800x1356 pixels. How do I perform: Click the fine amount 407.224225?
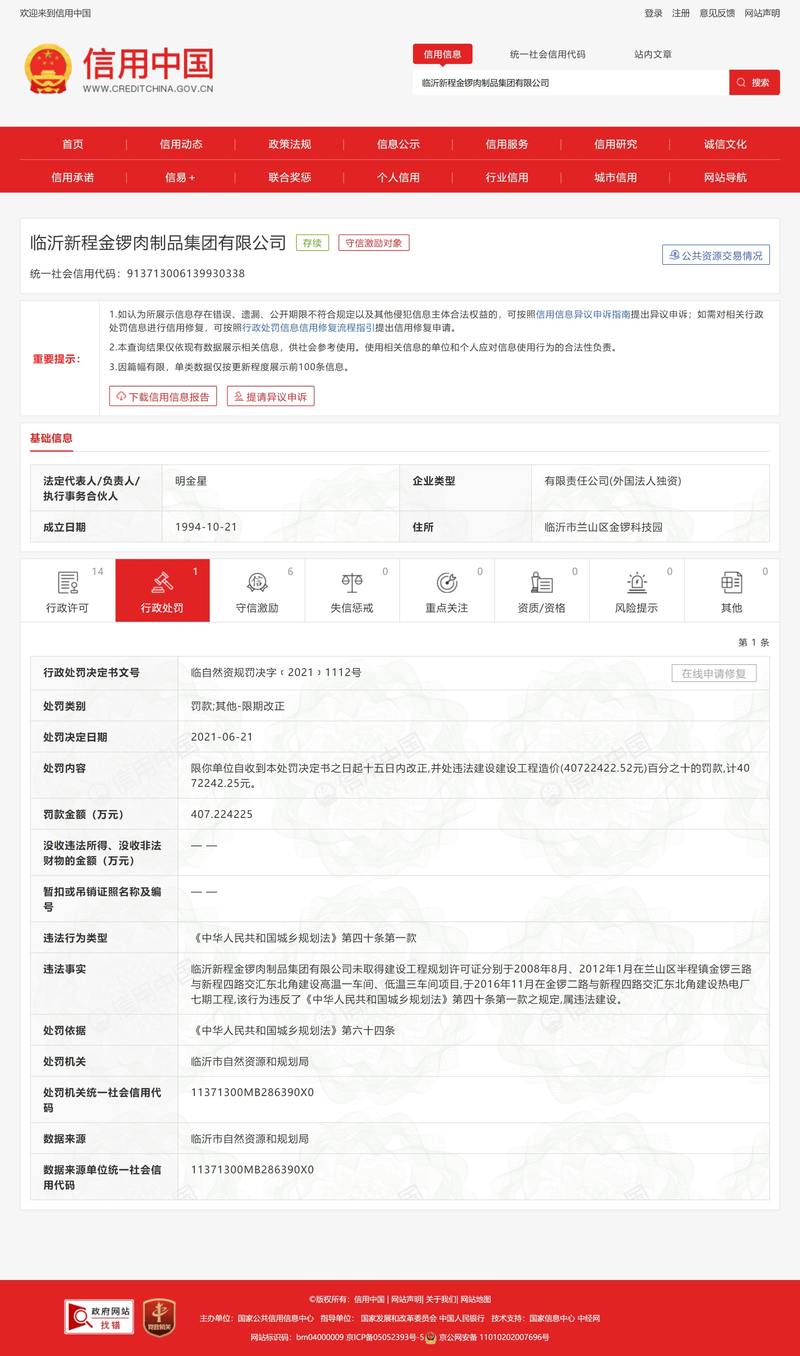click(x=221, y=814)
